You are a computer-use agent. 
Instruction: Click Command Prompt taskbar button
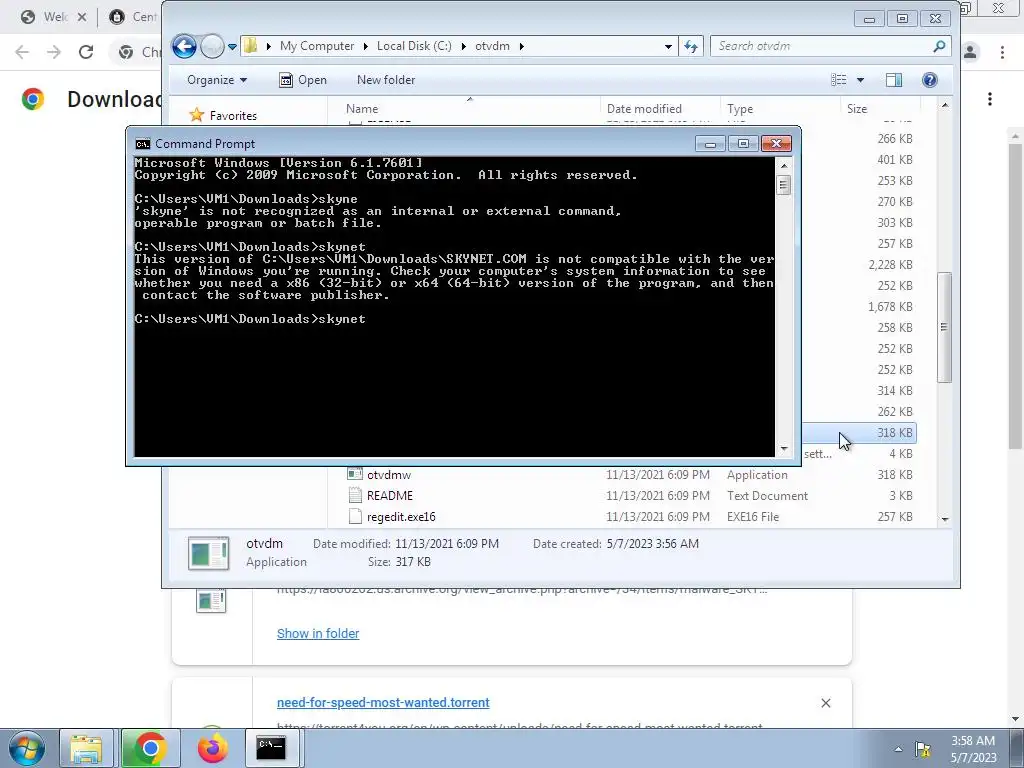[270, 748]
